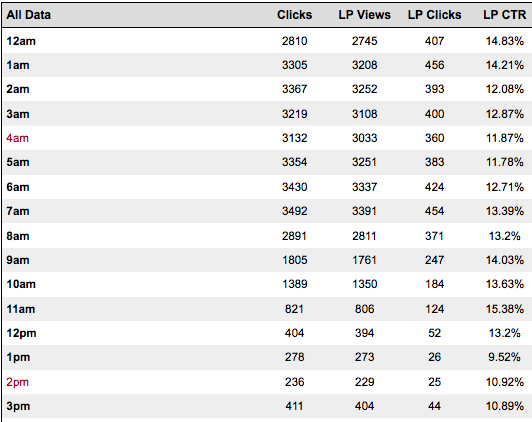
Task: Click the Clicks column header
Action: 294,15
